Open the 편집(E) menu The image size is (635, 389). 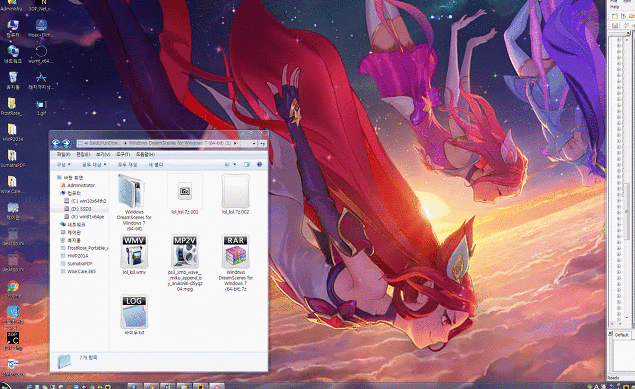coord(83,155)
